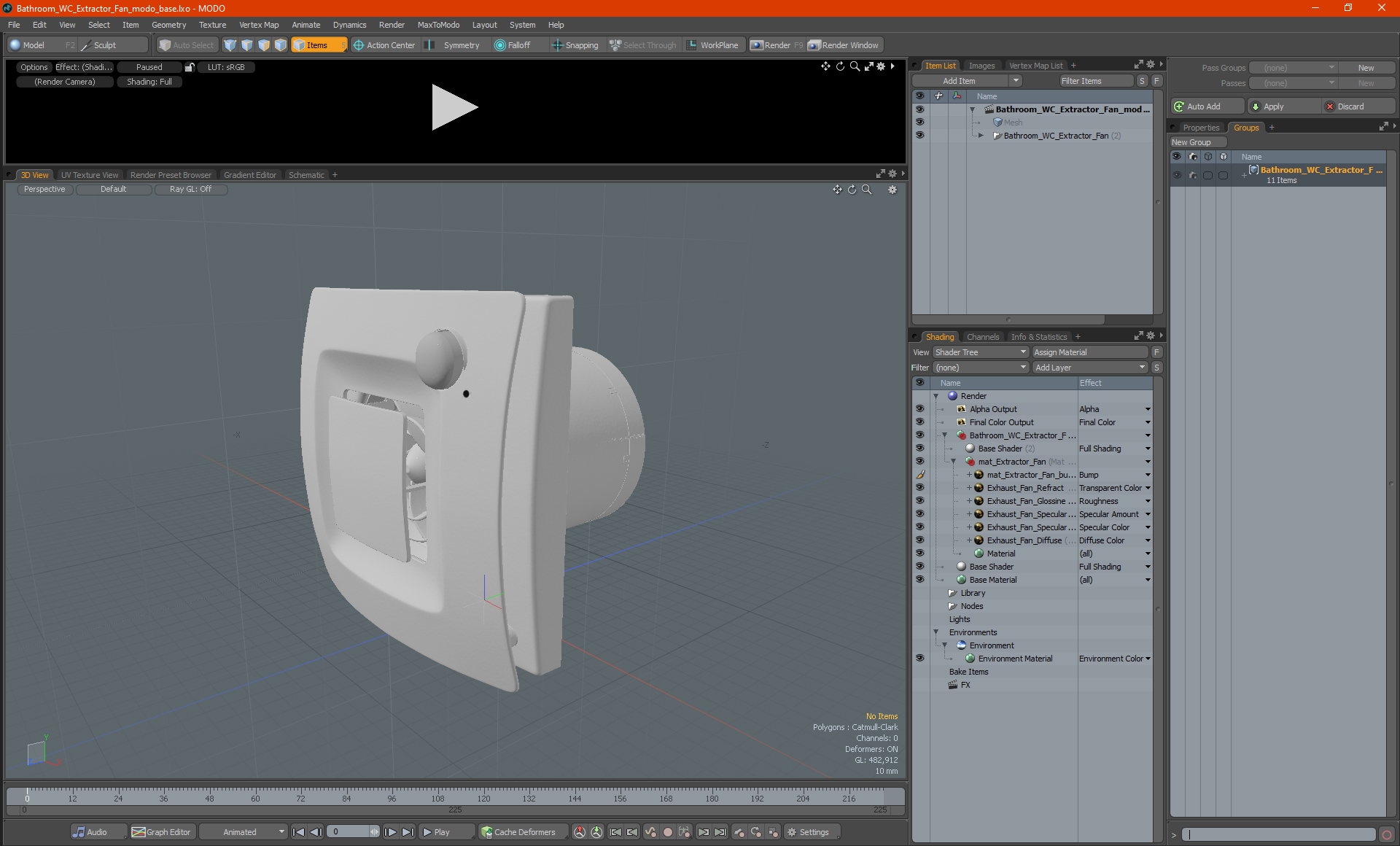Toggle visibility of Bathroom_WC_Extractor_Fan group item

(919, 136)
